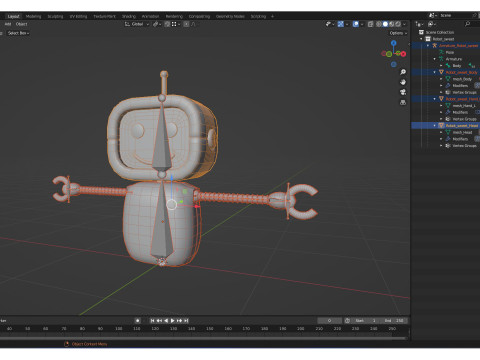Select the Pose item in outliner
480x360 pixels.
[x=450, y=52]
